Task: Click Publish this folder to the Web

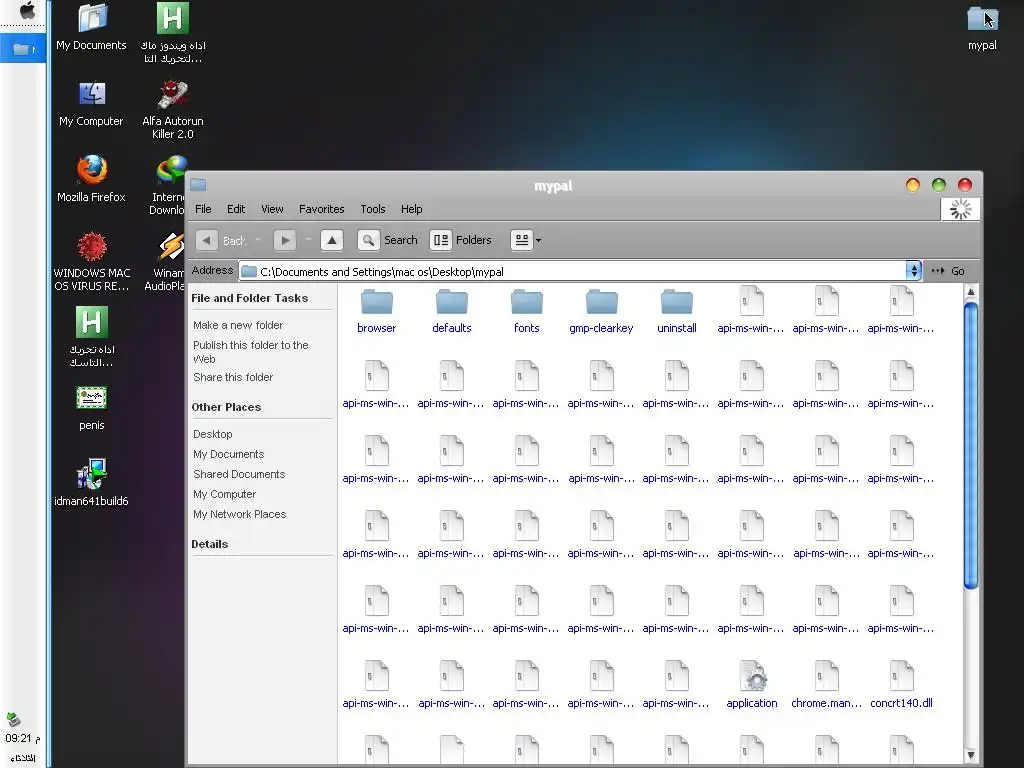Action: tap(251, 352)
